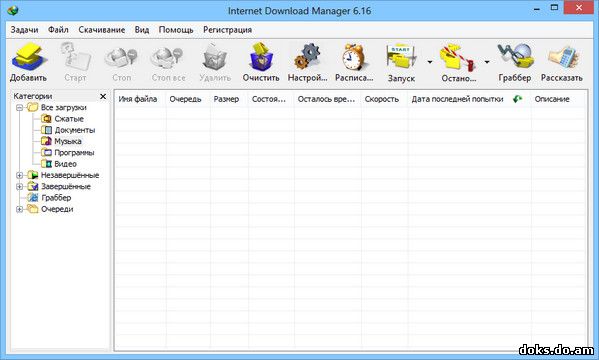Click the Очереди folder icon
This screenshot has width=599, height=360.
[x=33, y=209]
